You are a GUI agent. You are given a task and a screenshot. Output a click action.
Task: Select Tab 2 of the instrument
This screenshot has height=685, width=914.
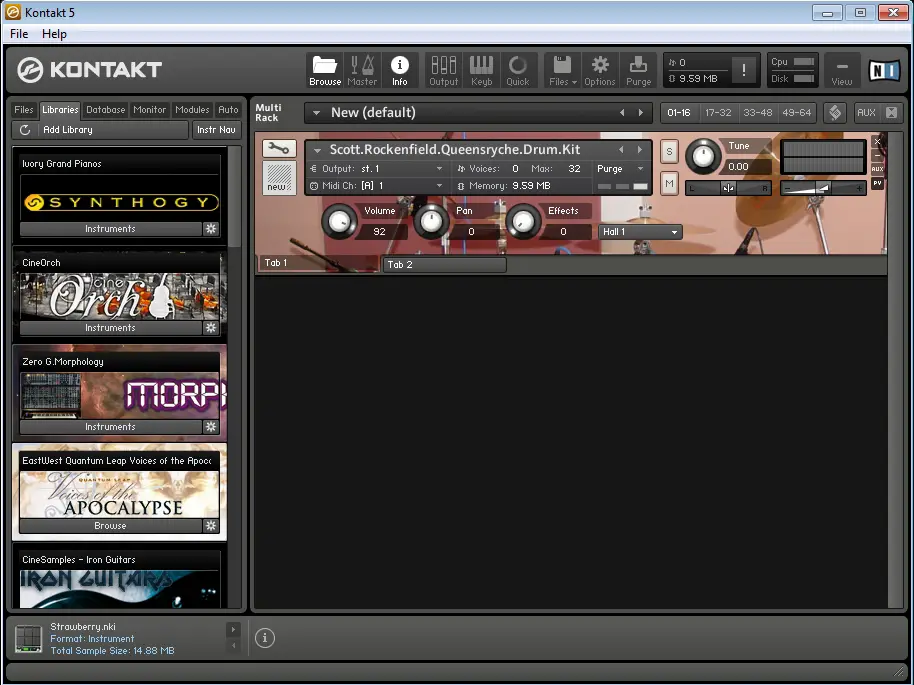(x=444, y=265)
